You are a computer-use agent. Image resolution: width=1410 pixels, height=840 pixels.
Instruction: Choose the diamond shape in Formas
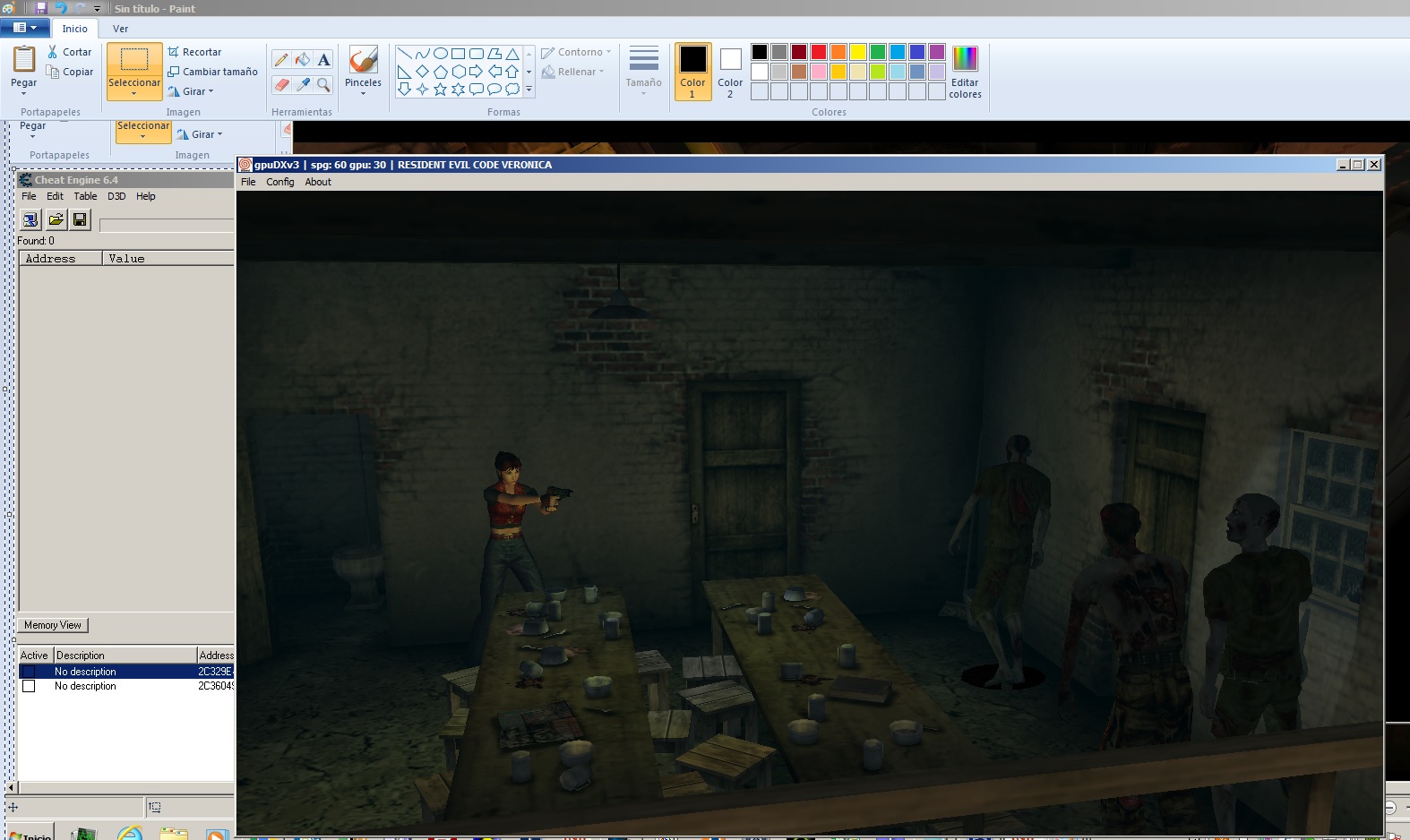pos(422,72)
